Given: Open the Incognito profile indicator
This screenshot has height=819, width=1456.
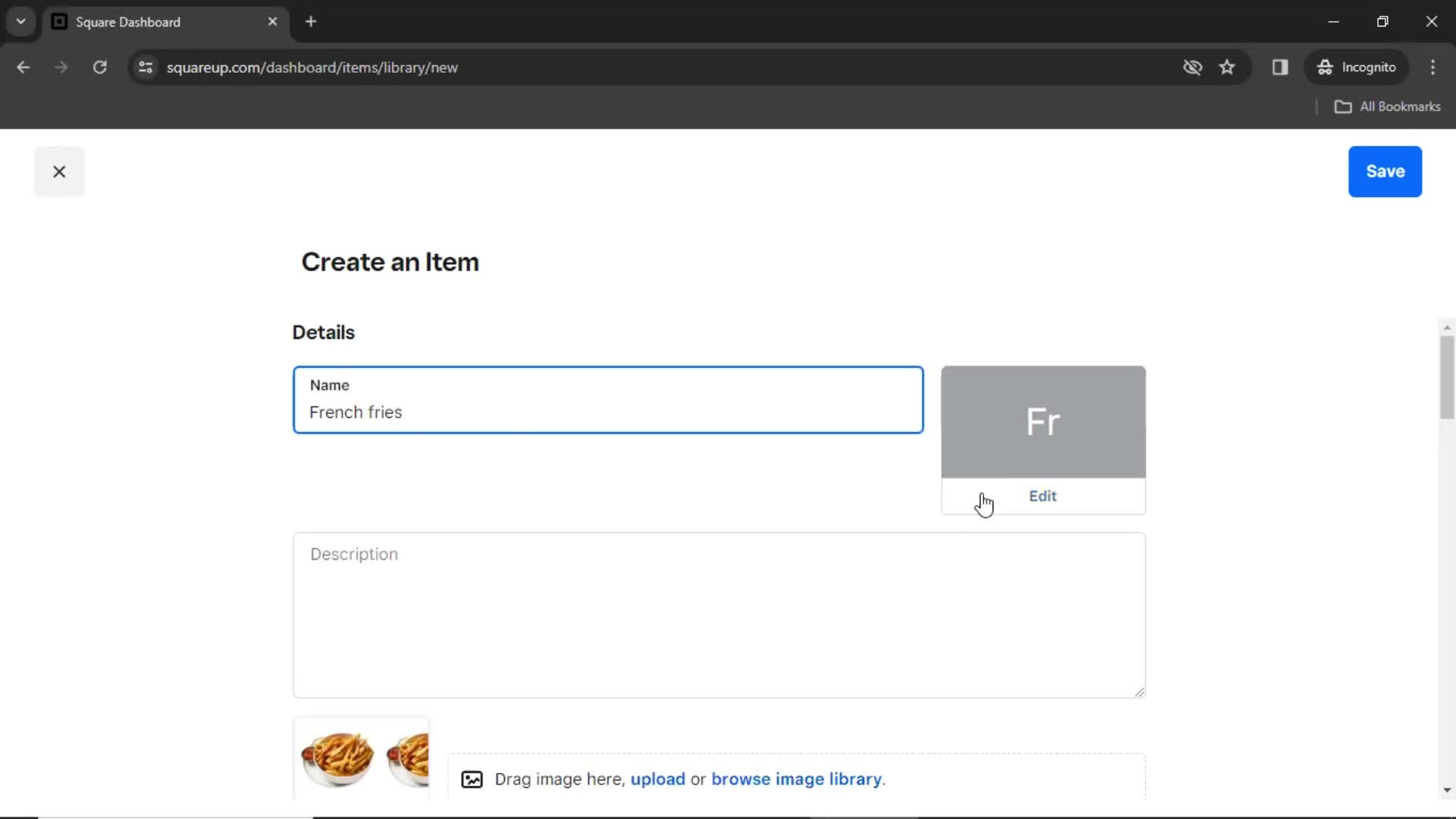Looking at the screenshot, I should point(1357,67).
